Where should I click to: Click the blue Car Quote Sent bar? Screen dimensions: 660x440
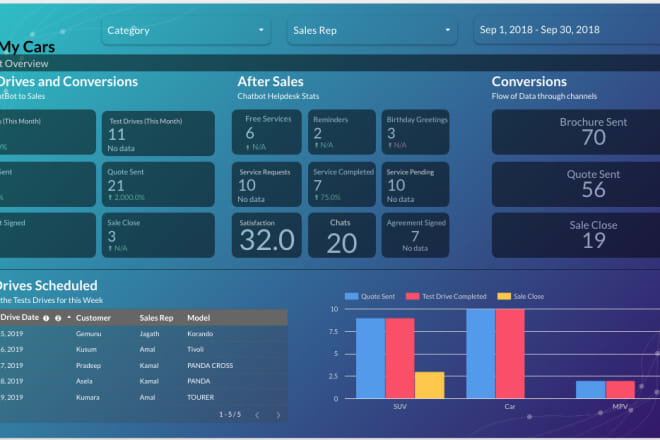tap(481, 354)
